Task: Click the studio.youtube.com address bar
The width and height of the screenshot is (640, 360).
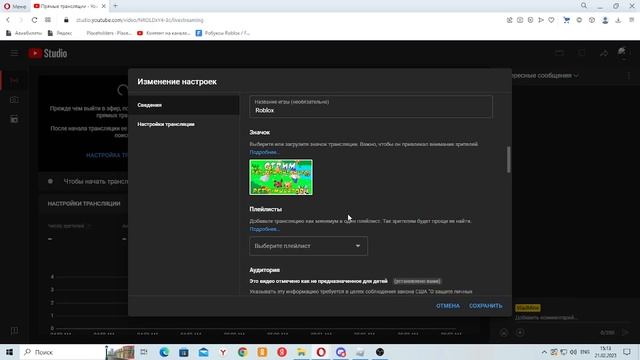Action: click(139, 20)
